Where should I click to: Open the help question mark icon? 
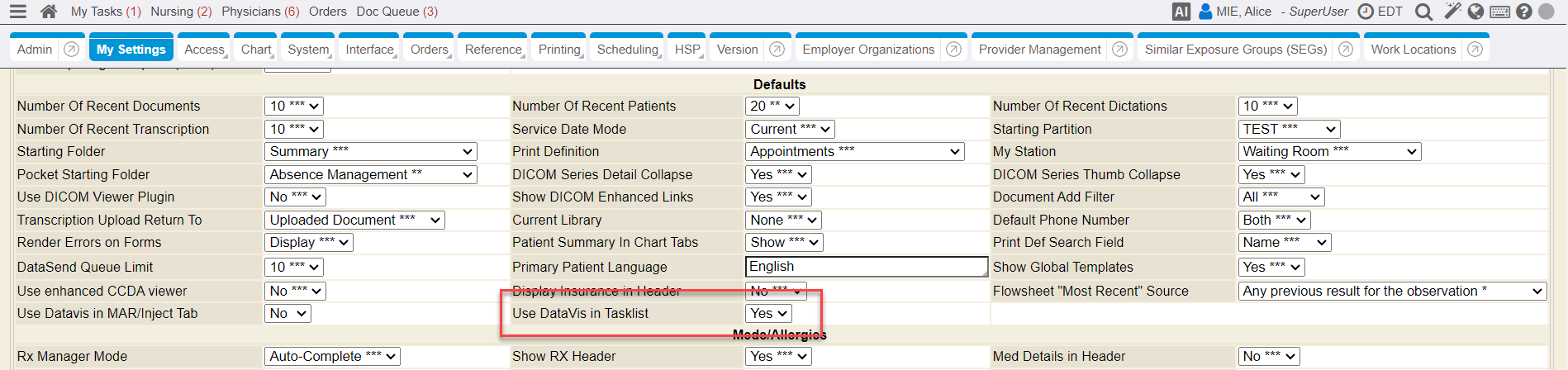point(1524,12)
